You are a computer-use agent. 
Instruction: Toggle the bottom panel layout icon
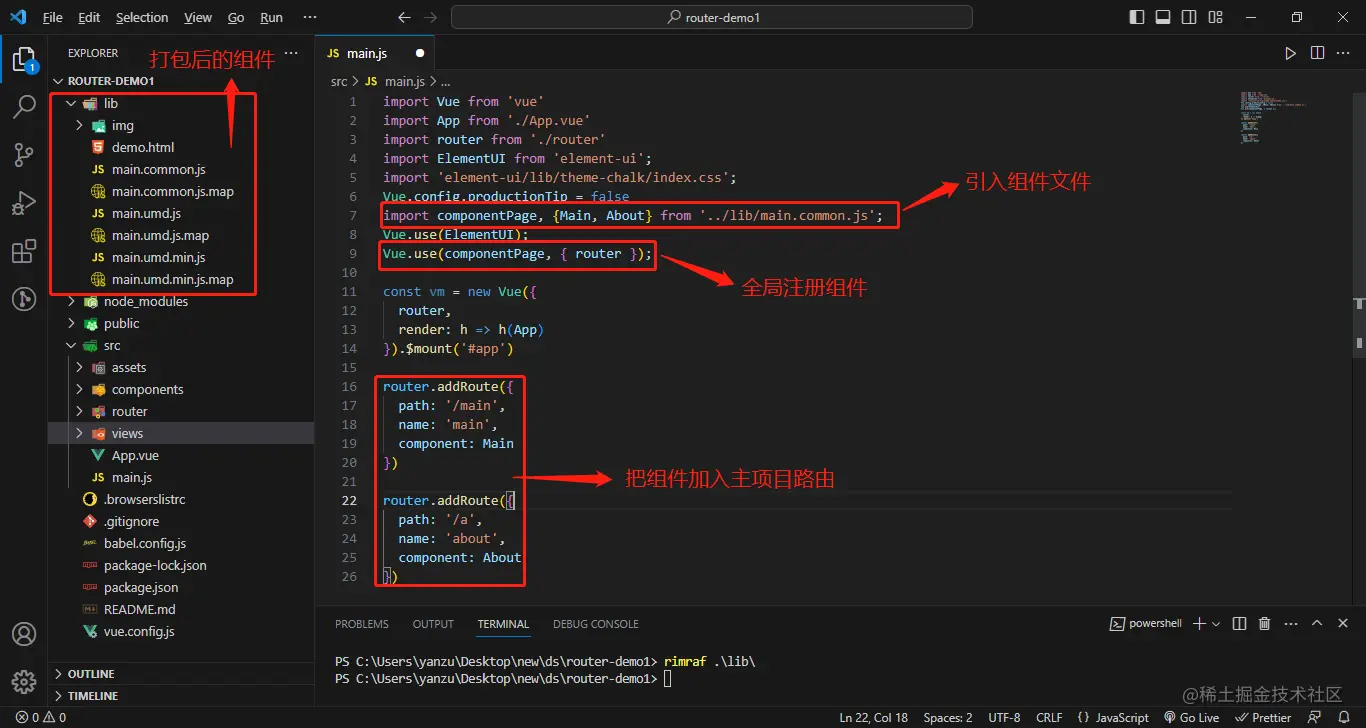(x=1163, y=17)
